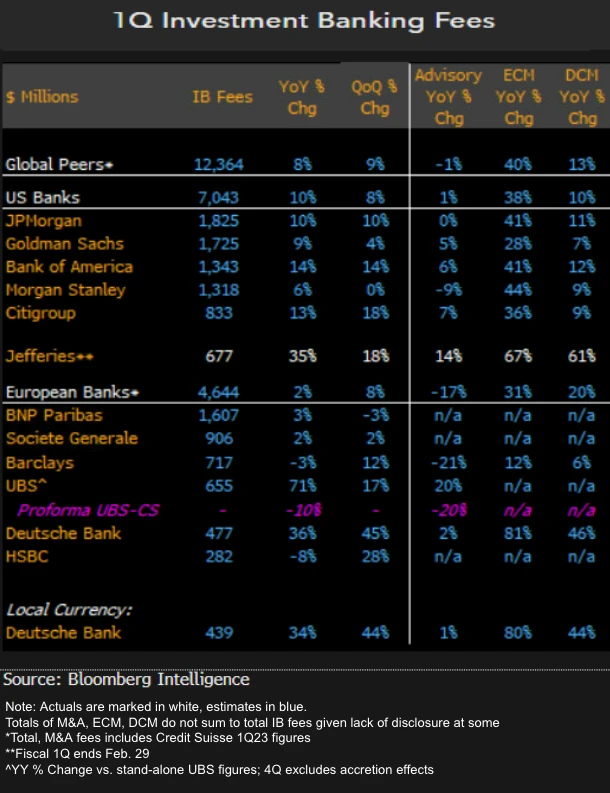The width and height of the screenshot is (610, 793).
Task: Click Barclays Advisory value -21%
Action: pyautogui.click(x=449, y=463)
